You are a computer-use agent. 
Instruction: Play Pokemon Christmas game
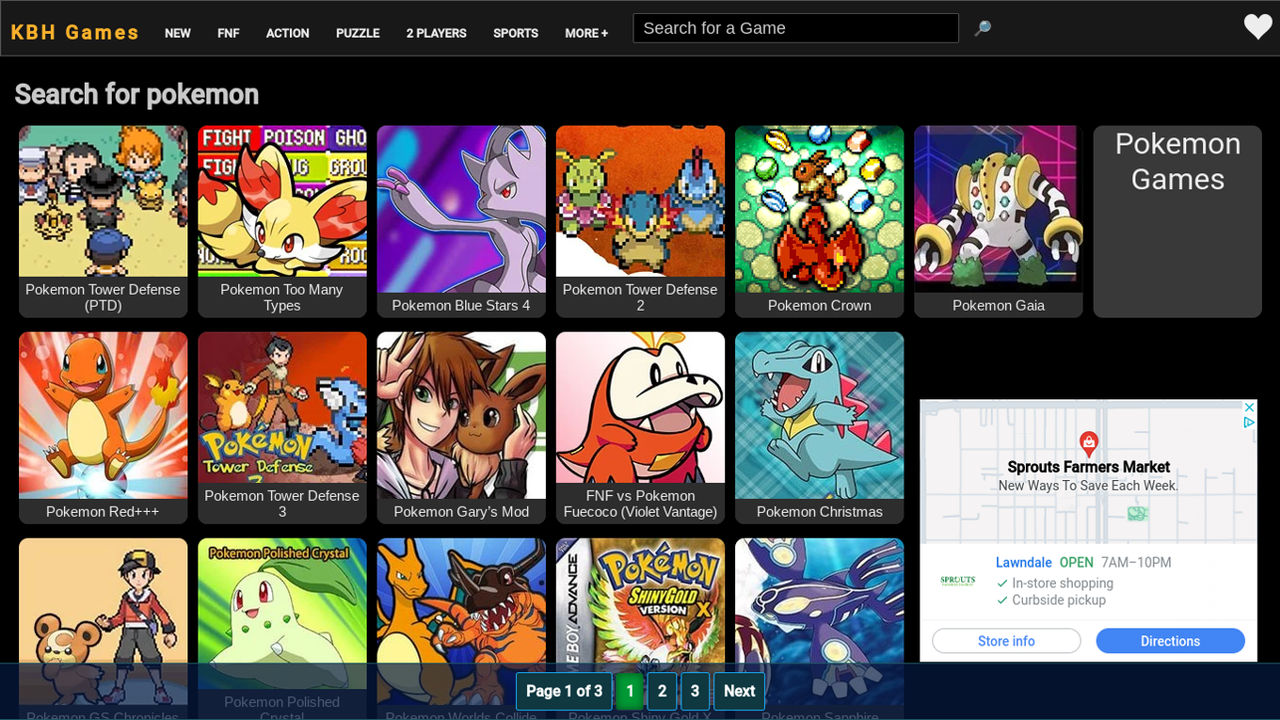819,427
